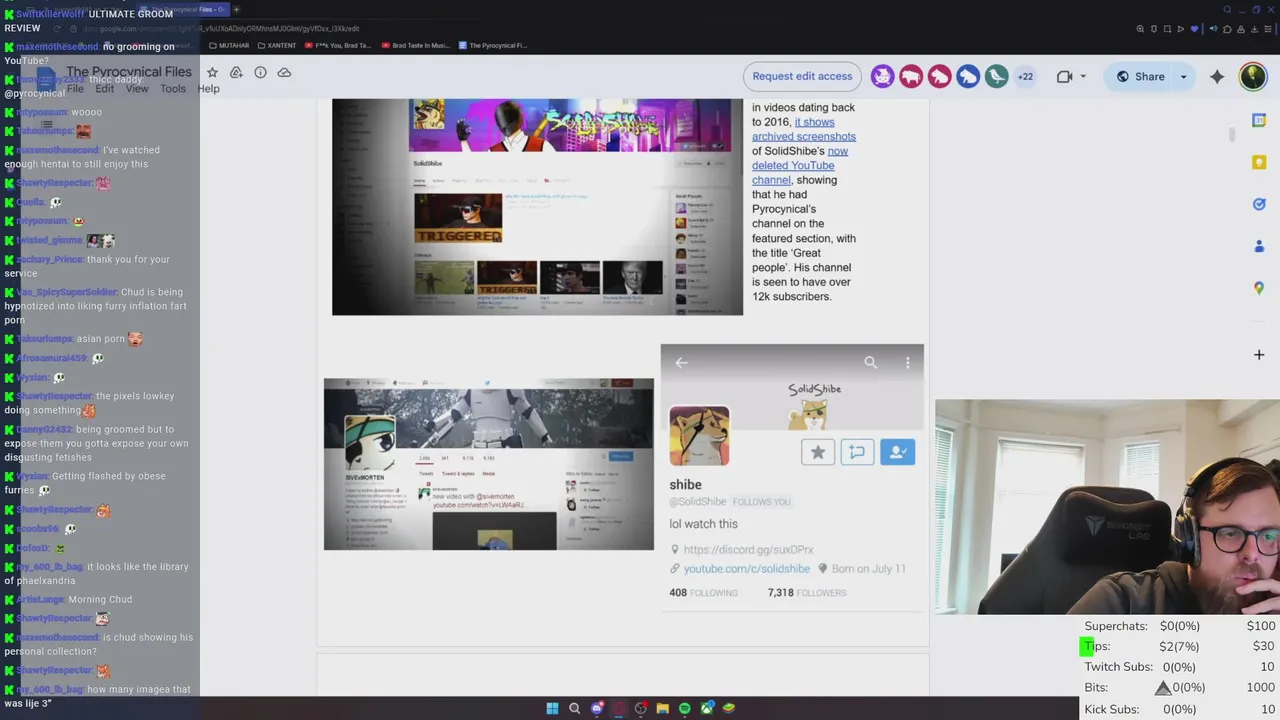This screenshot has width=1280, height=720.
Task: Click the browser search tabs icon
Action: 1227,9
